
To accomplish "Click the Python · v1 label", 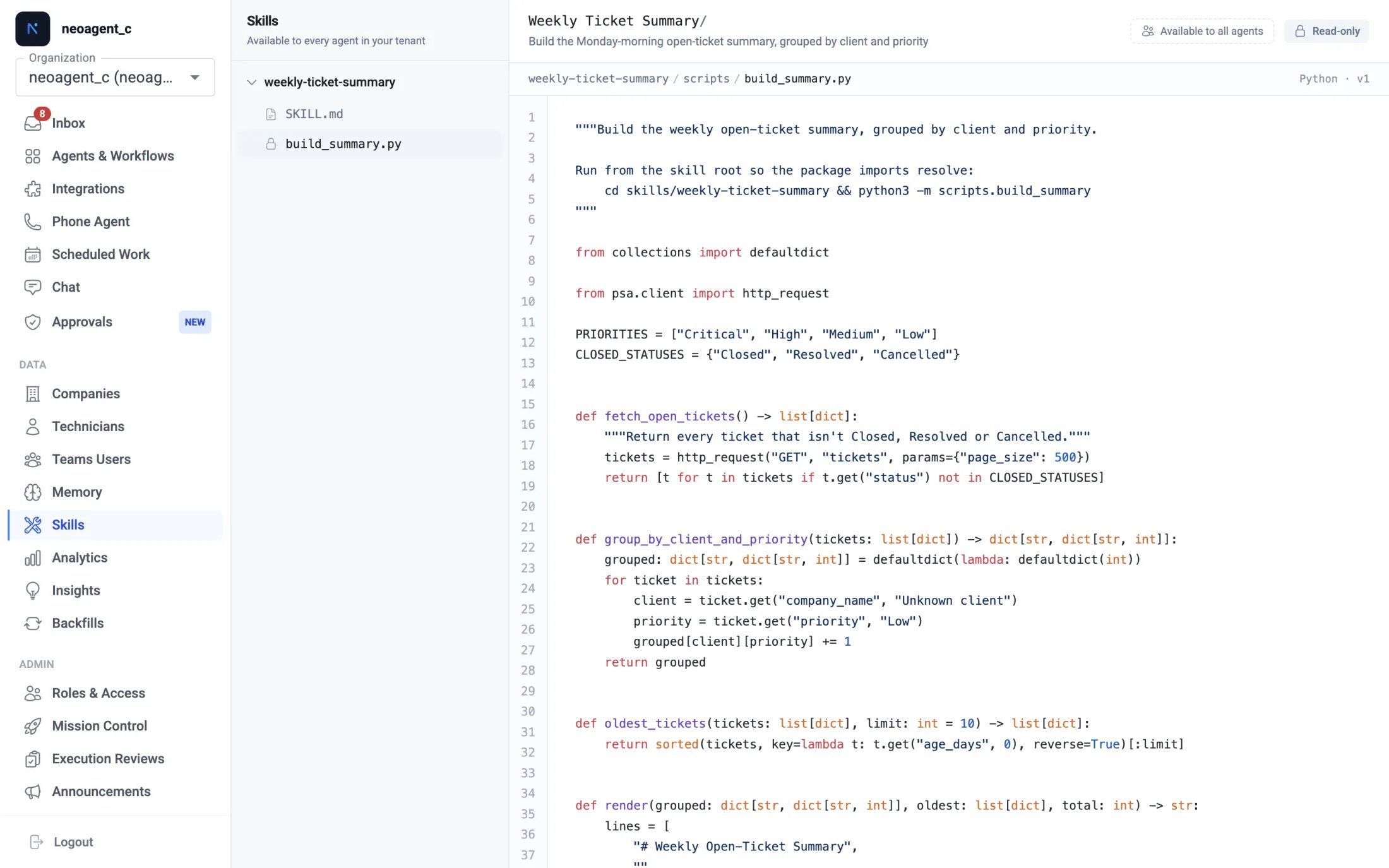I will pyautogui.click(x=1334, y=78).
